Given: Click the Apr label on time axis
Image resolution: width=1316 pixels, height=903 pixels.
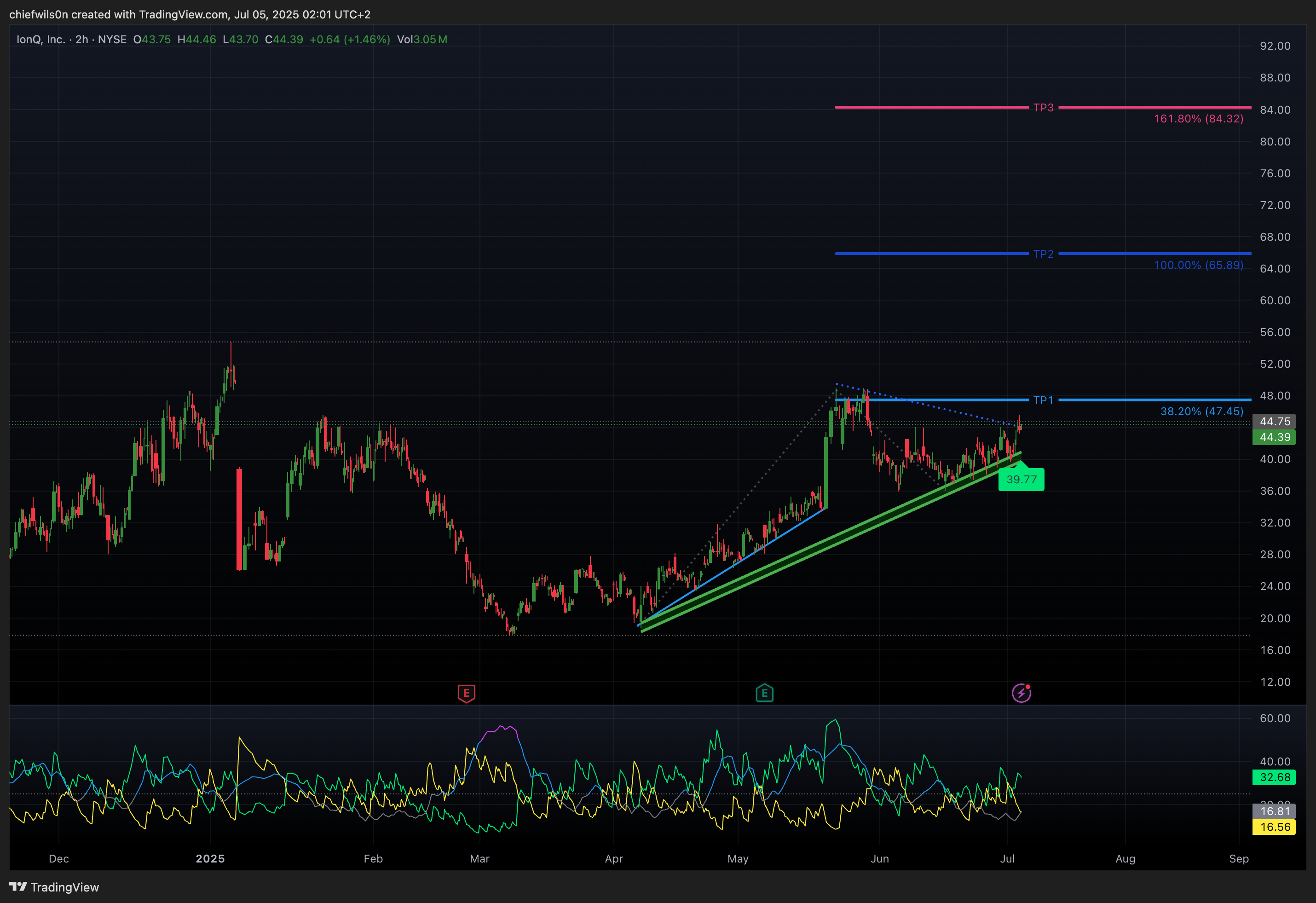Looking at the screenshot, I should tap(614, 859).
